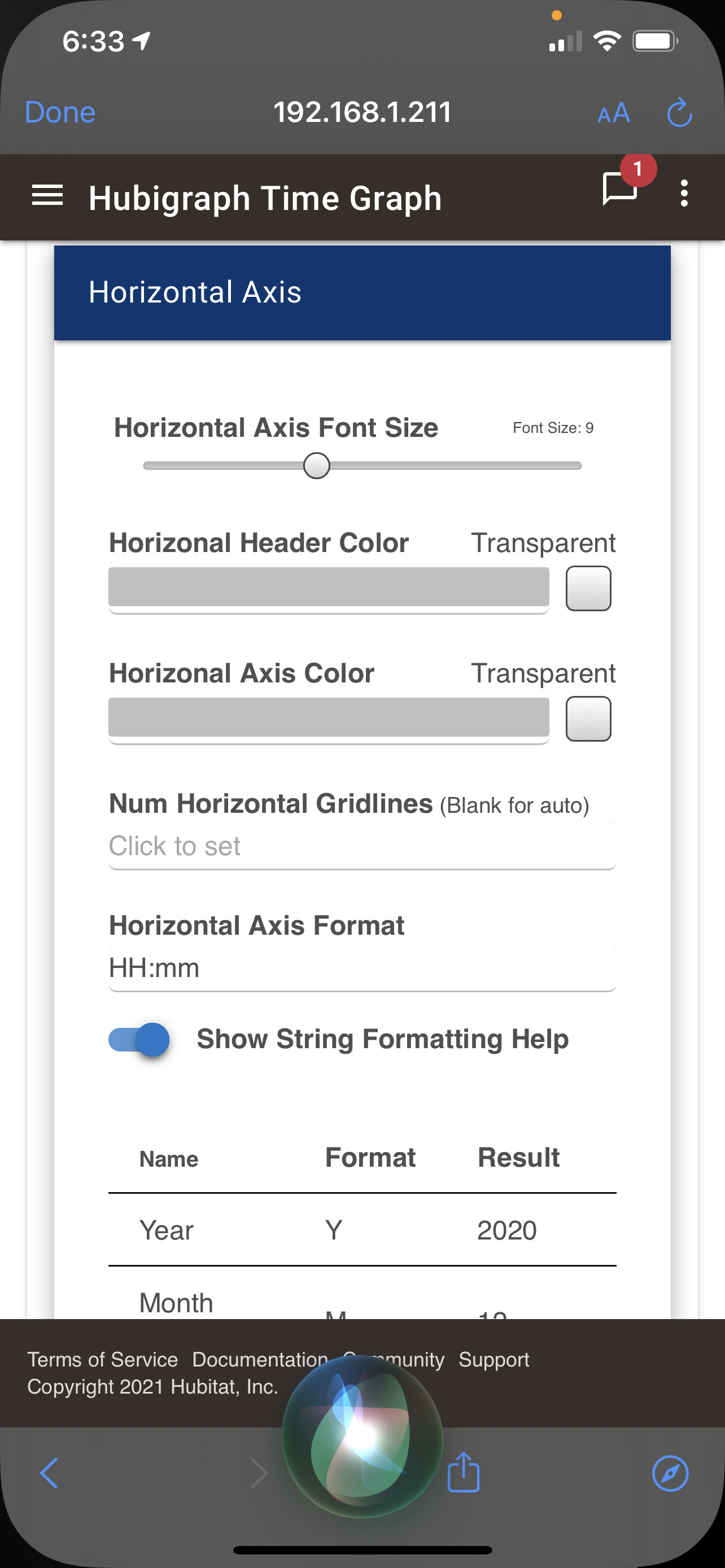Tap Done to close the browser
The width and height of the screenshot is (725, 1568).
coord(60,113)
